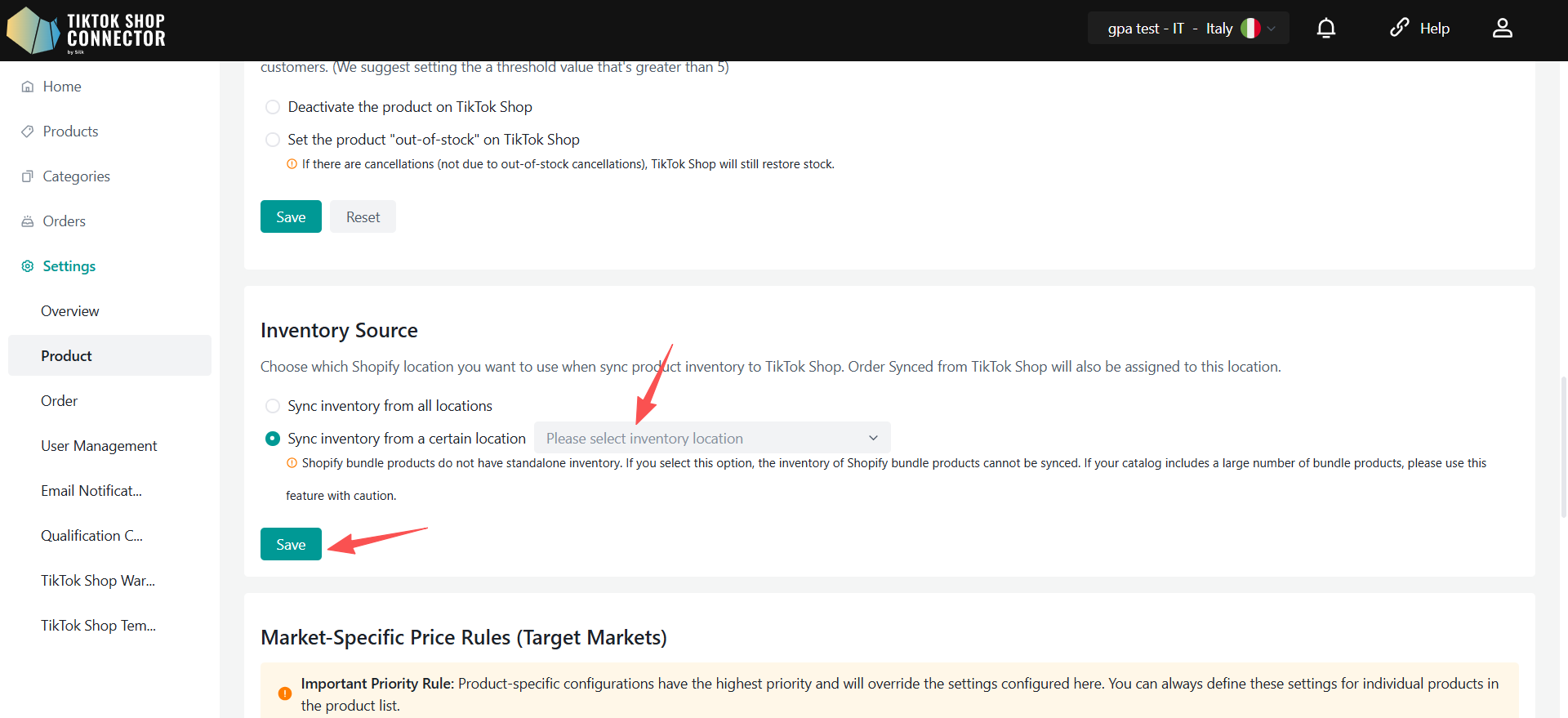Viewport: 1568px width, 718px height.
Task: Open the inventory location dropdown
Action: (x=712, y=438)
